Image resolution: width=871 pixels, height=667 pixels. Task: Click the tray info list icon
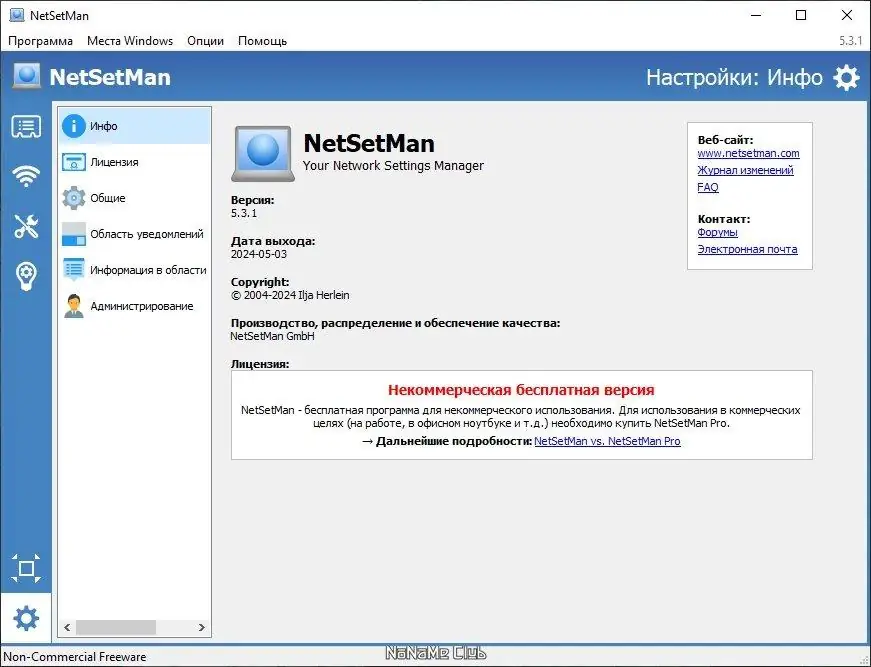coord(73,270)
